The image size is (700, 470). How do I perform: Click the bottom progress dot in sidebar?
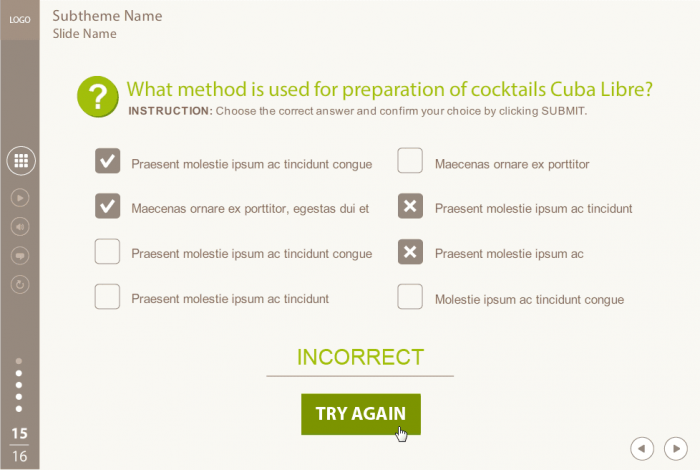[x=19, y=409]
